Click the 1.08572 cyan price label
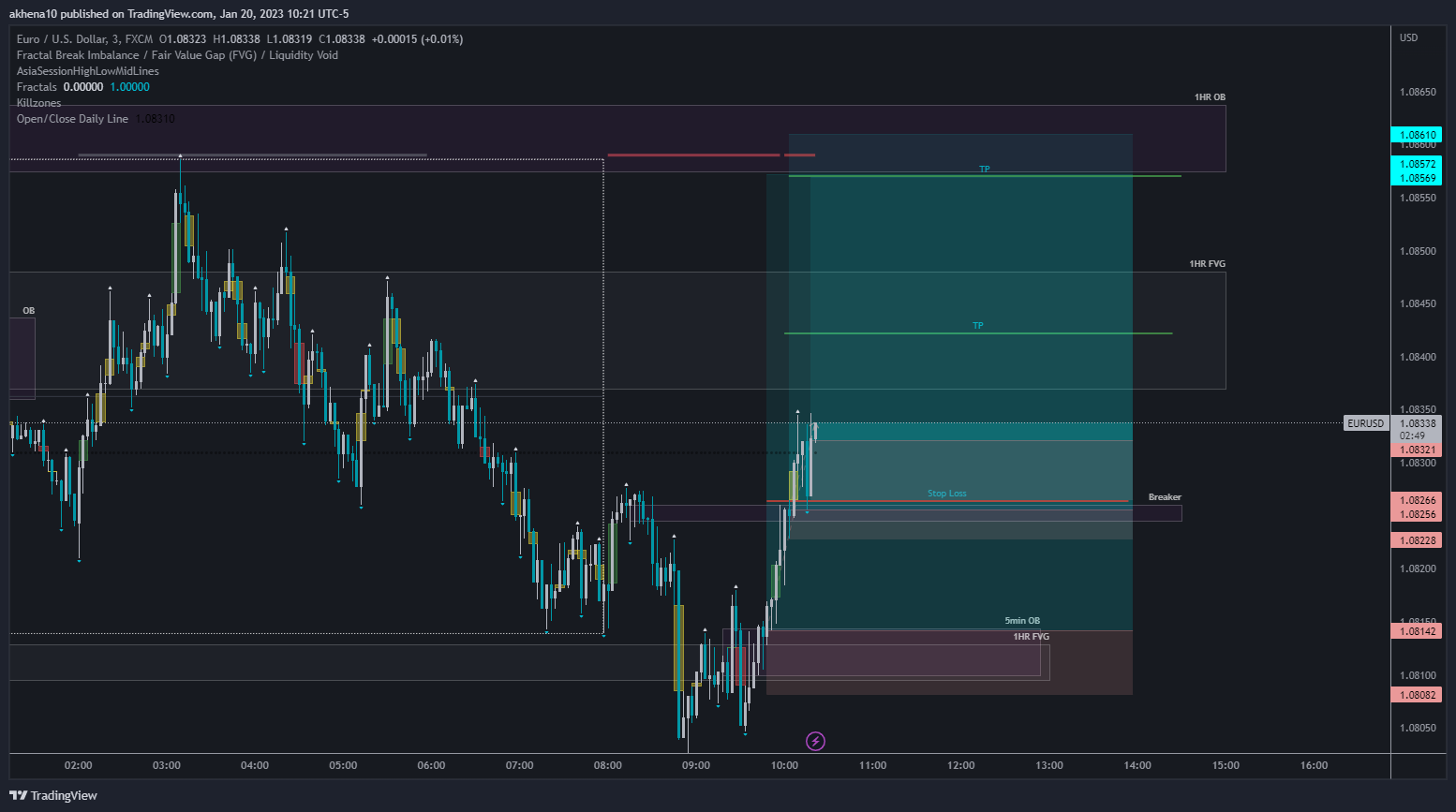Image resolution: width=1456 pixels, height=812 pixels. click(1417, 164)
